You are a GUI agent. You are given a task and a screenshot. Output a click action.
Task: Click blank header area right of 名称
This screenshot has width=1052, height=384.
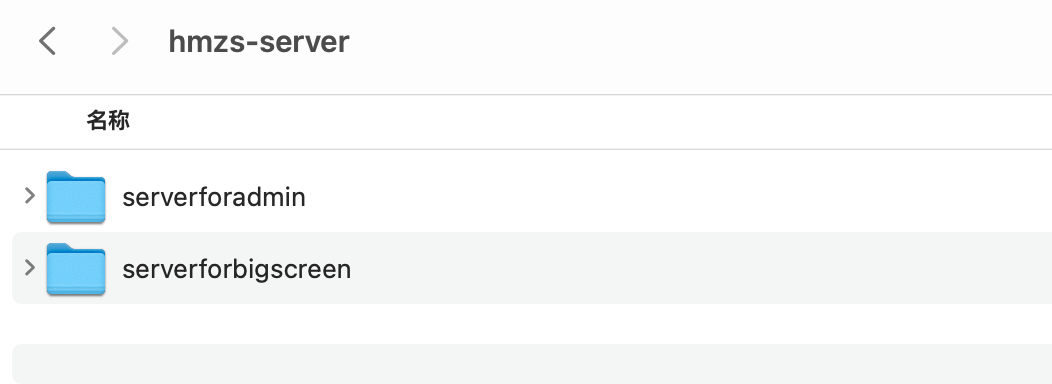[590, 122]
